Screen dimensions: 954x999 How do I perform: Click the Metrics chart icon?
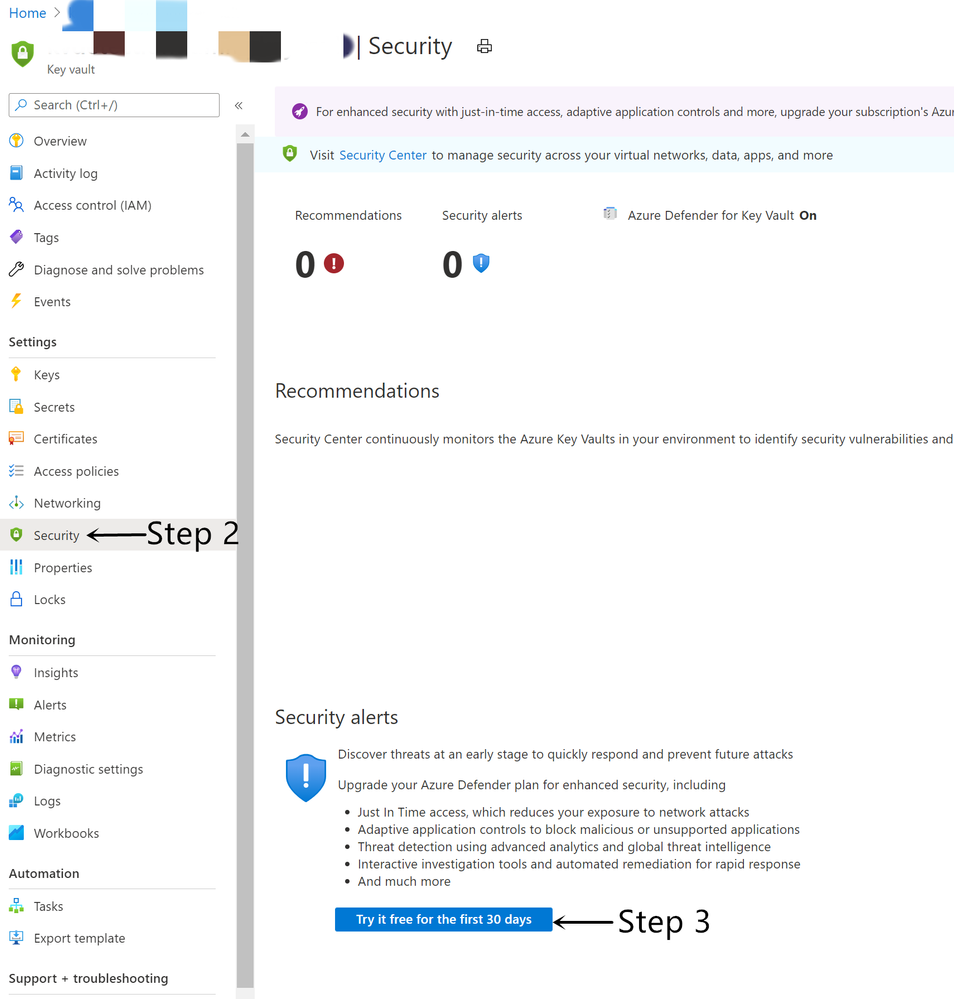tap(17, 737)
